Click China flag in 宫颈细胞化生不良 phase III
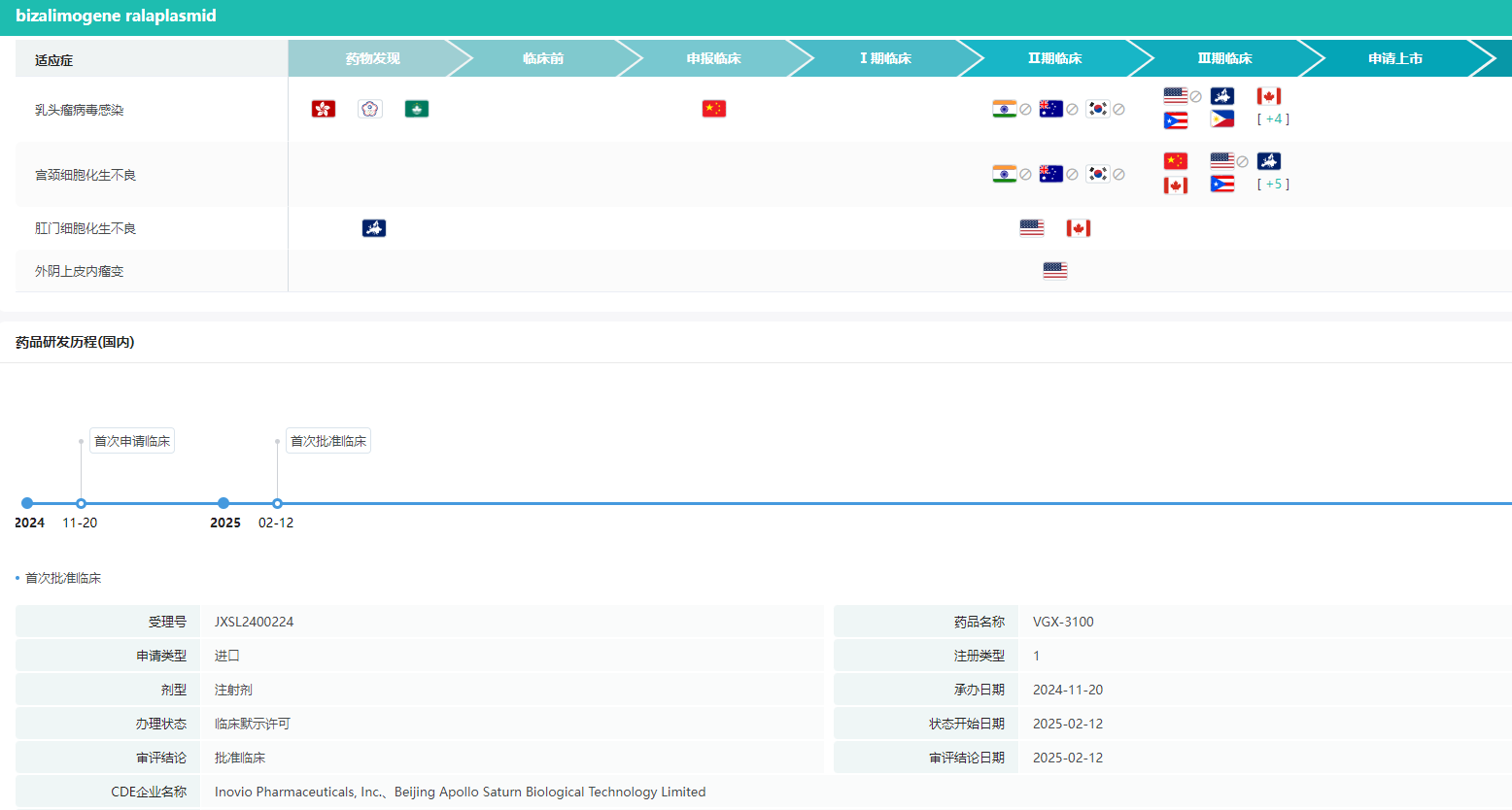This screenshot has height=810, width=1512. point(1176,161)
